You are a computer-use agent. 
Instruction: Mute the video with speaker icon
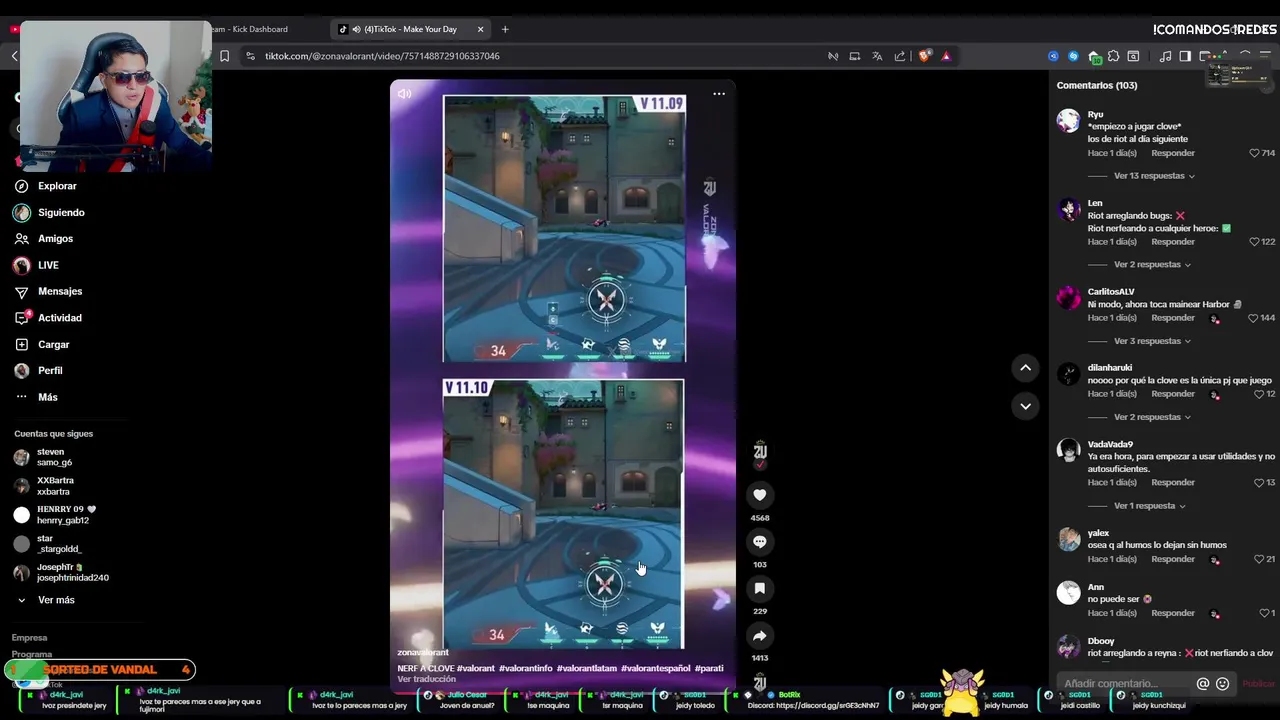[x=404, y=94]
